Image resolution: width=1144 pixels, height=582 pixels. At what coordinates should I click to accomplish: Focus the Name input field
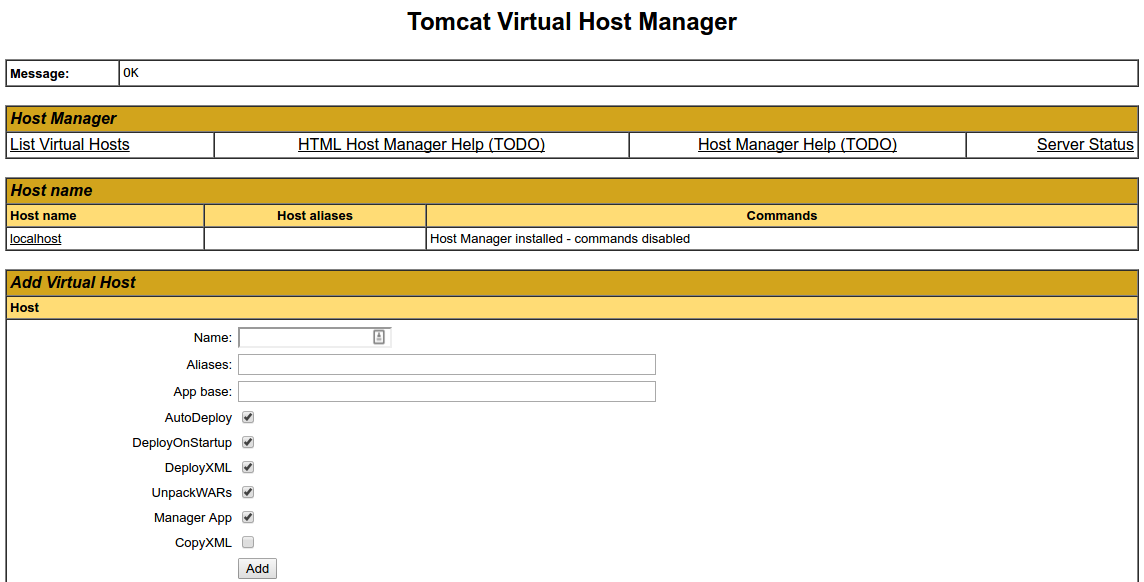click(314, 337)
